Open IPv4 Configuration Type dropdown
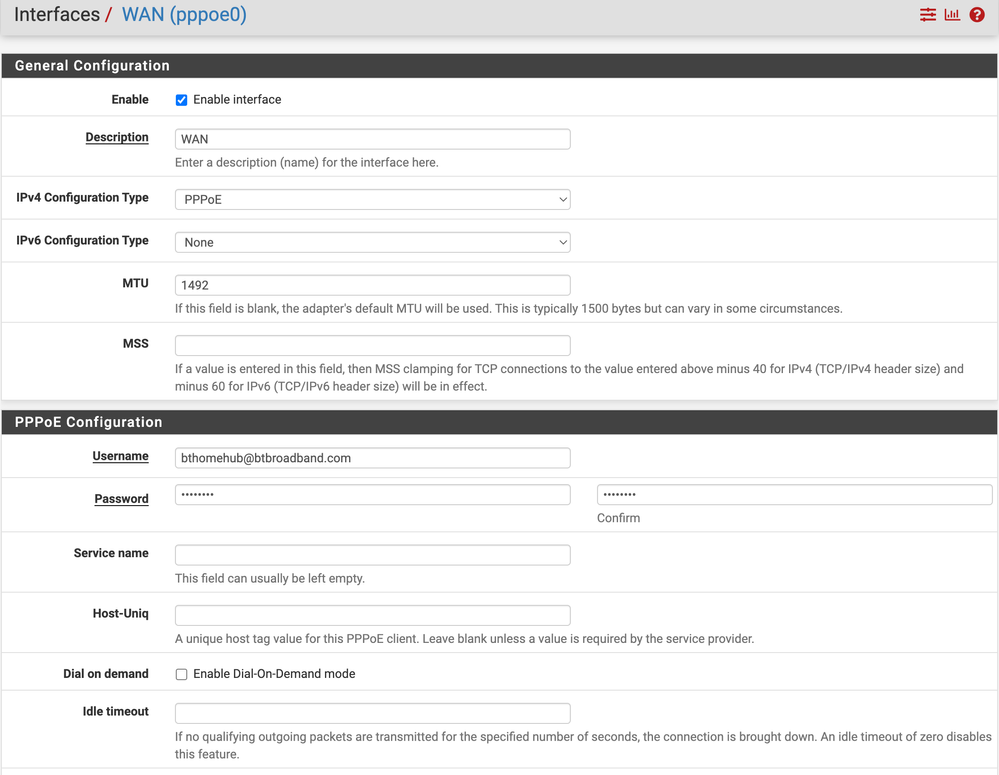The width and height of the screenshot is (999, 775). tap(372, 199)
